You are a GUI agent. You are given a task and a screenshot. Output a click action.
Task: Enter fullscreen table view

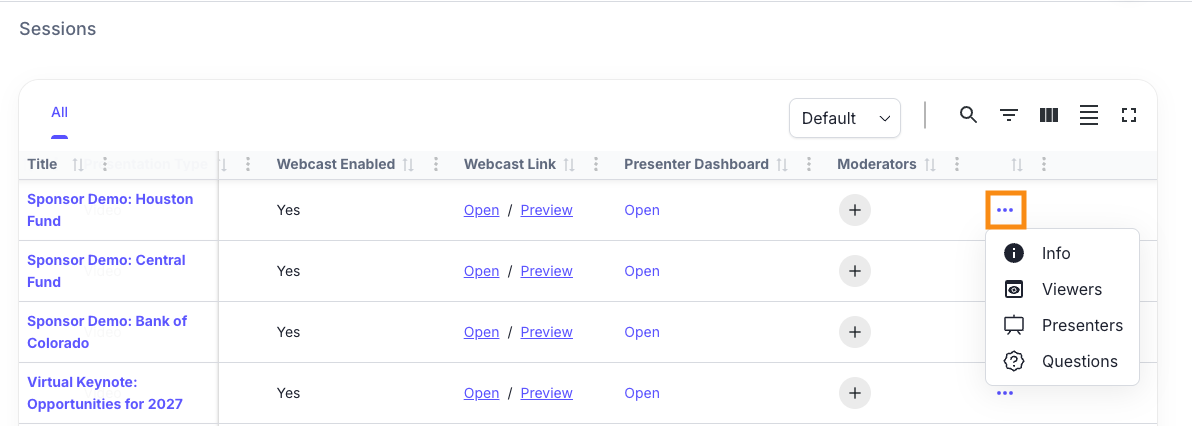click(1129, 116)
